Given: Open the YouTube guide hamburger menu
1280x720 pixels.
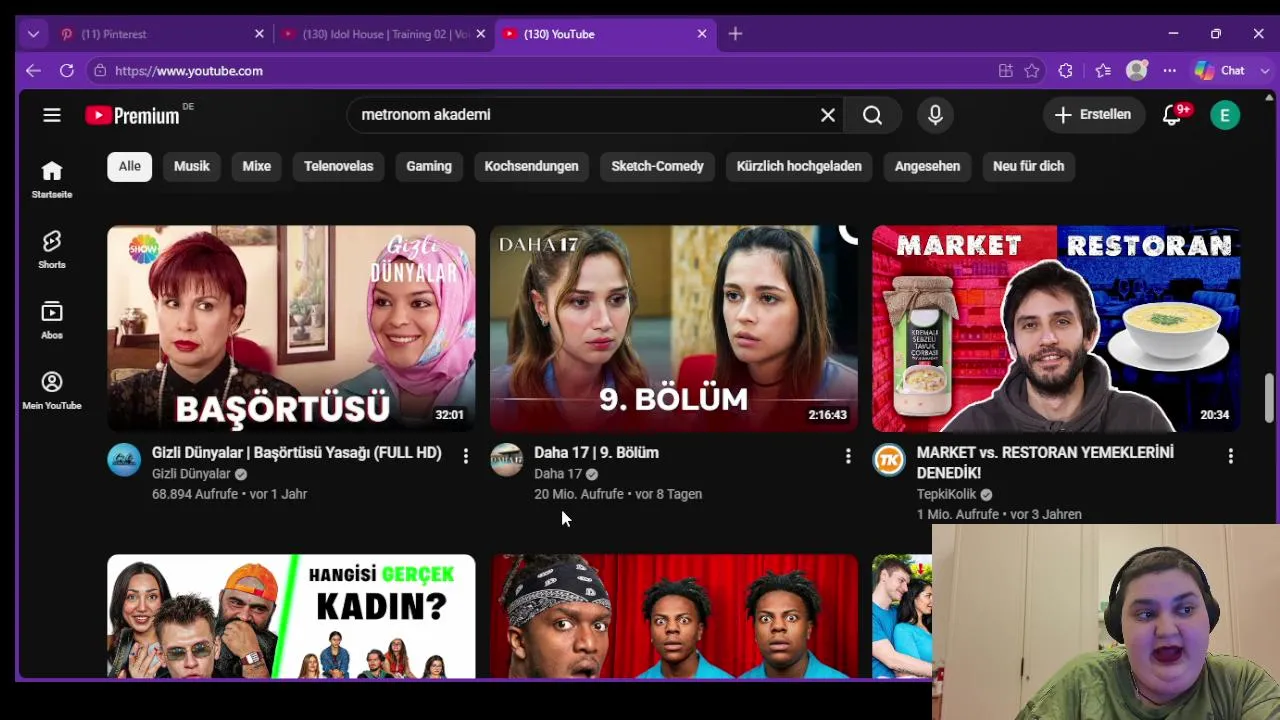Looking at the screenshot, I should coord(52,115).
